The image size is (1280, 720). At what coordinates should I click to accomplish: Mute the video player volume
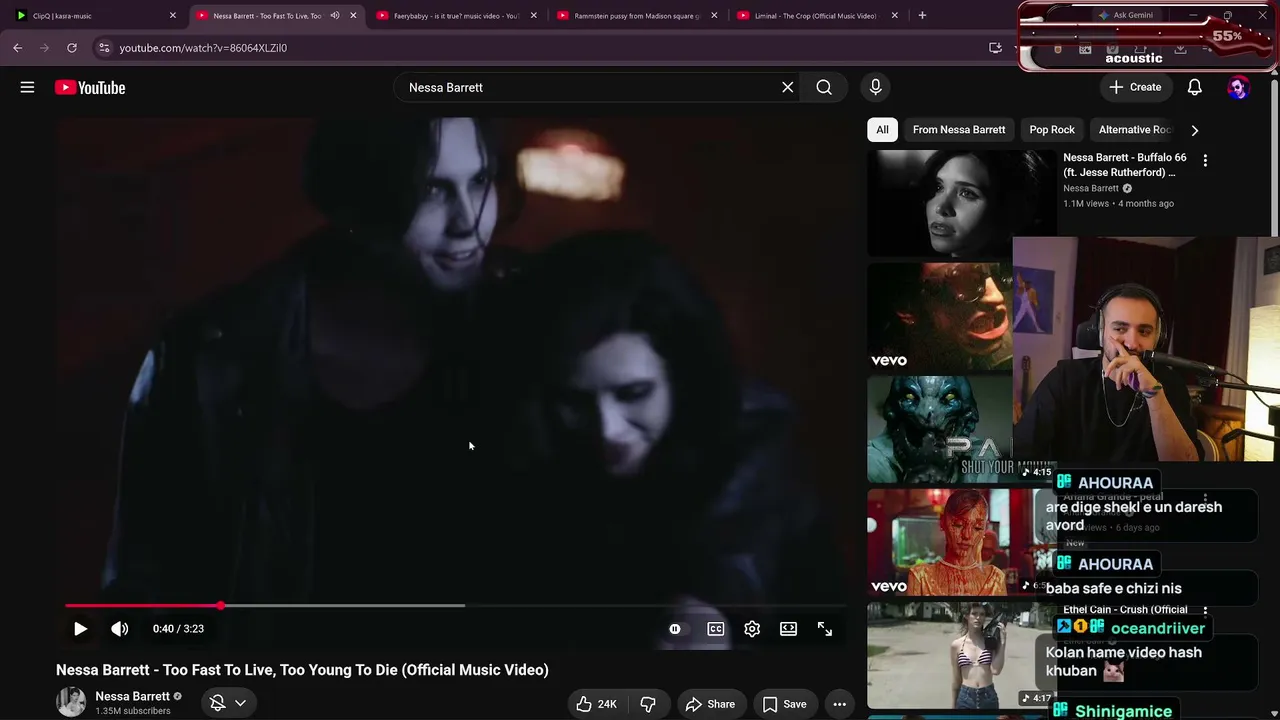[120, 629]
